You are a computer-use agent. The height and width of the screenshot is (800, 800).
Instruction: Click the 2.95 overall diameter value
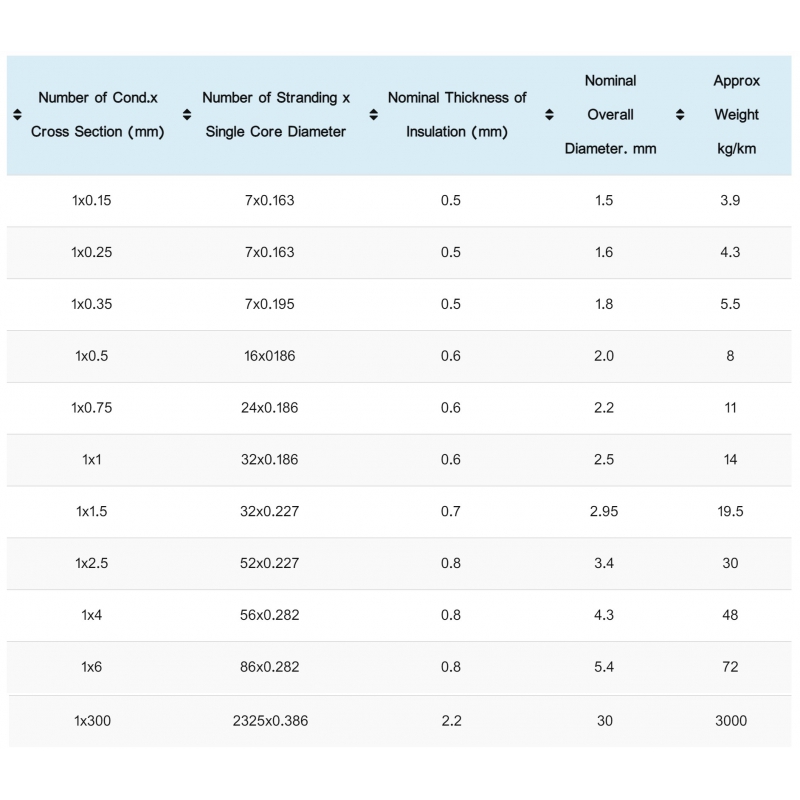point(604,511)
